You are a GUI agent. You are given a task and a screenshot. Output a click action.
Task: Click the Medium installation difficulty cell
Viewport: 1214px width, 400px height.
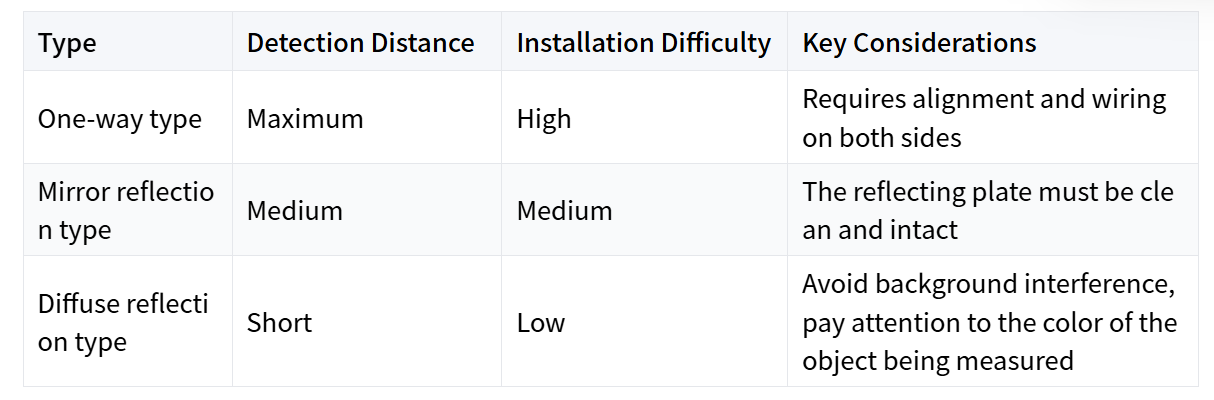point(564,211)
